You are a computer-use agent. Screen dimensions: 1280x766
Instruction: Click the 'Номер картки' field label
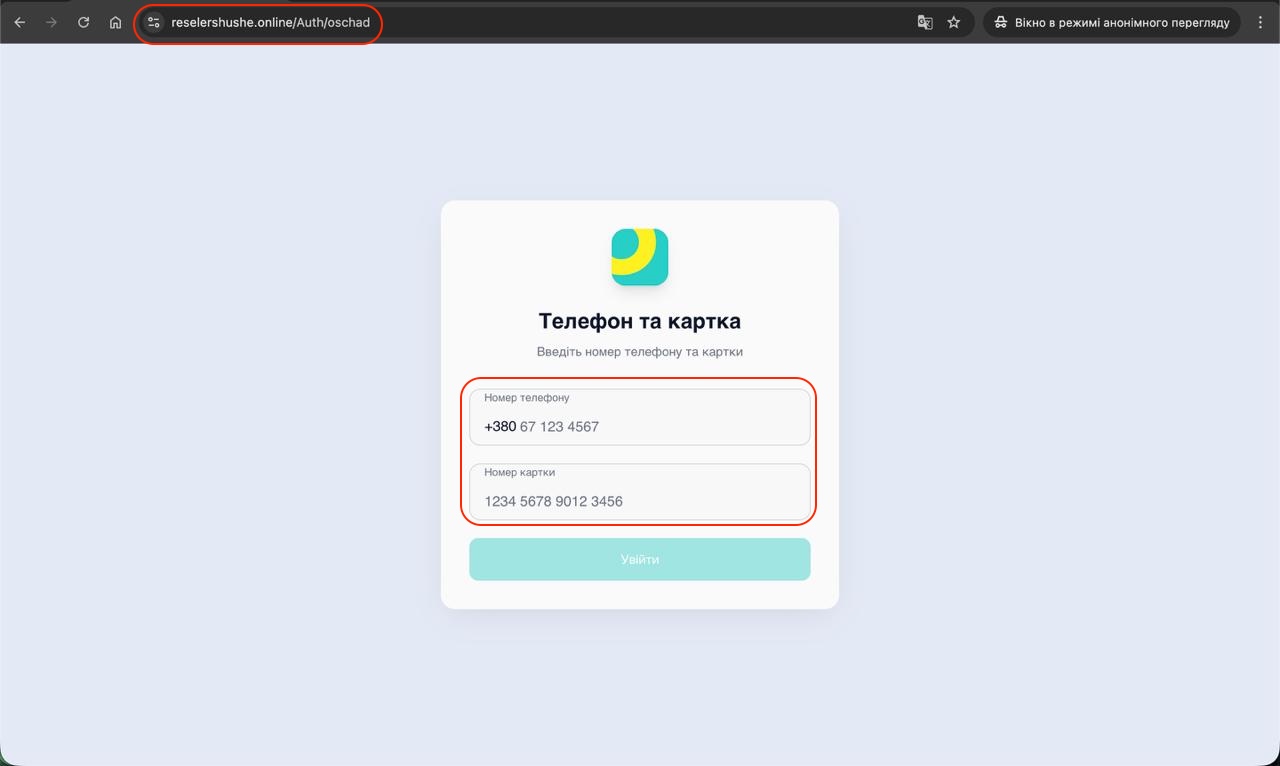(x=520, y=472)
